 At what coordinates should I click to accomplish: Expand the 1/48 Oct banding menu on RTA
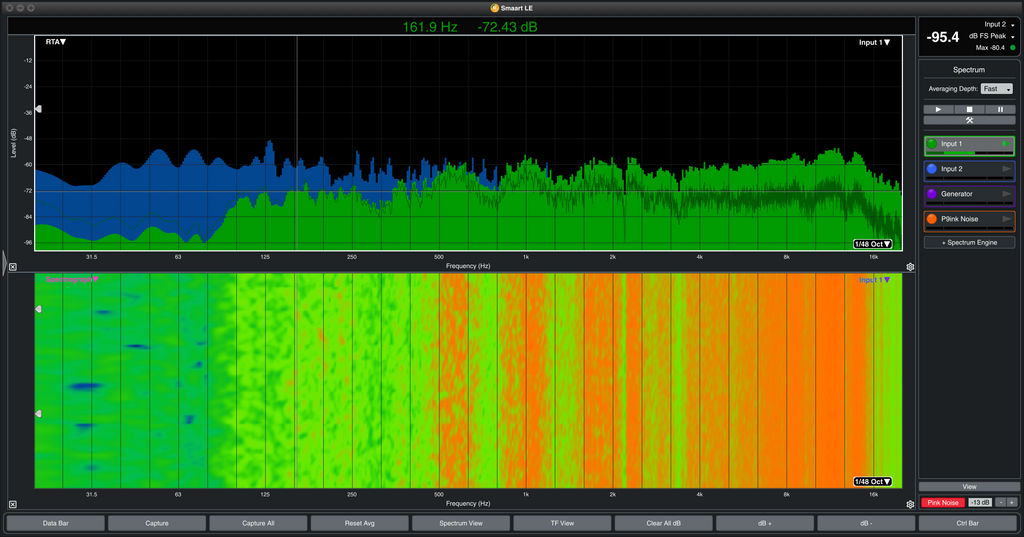click(872, 244)
